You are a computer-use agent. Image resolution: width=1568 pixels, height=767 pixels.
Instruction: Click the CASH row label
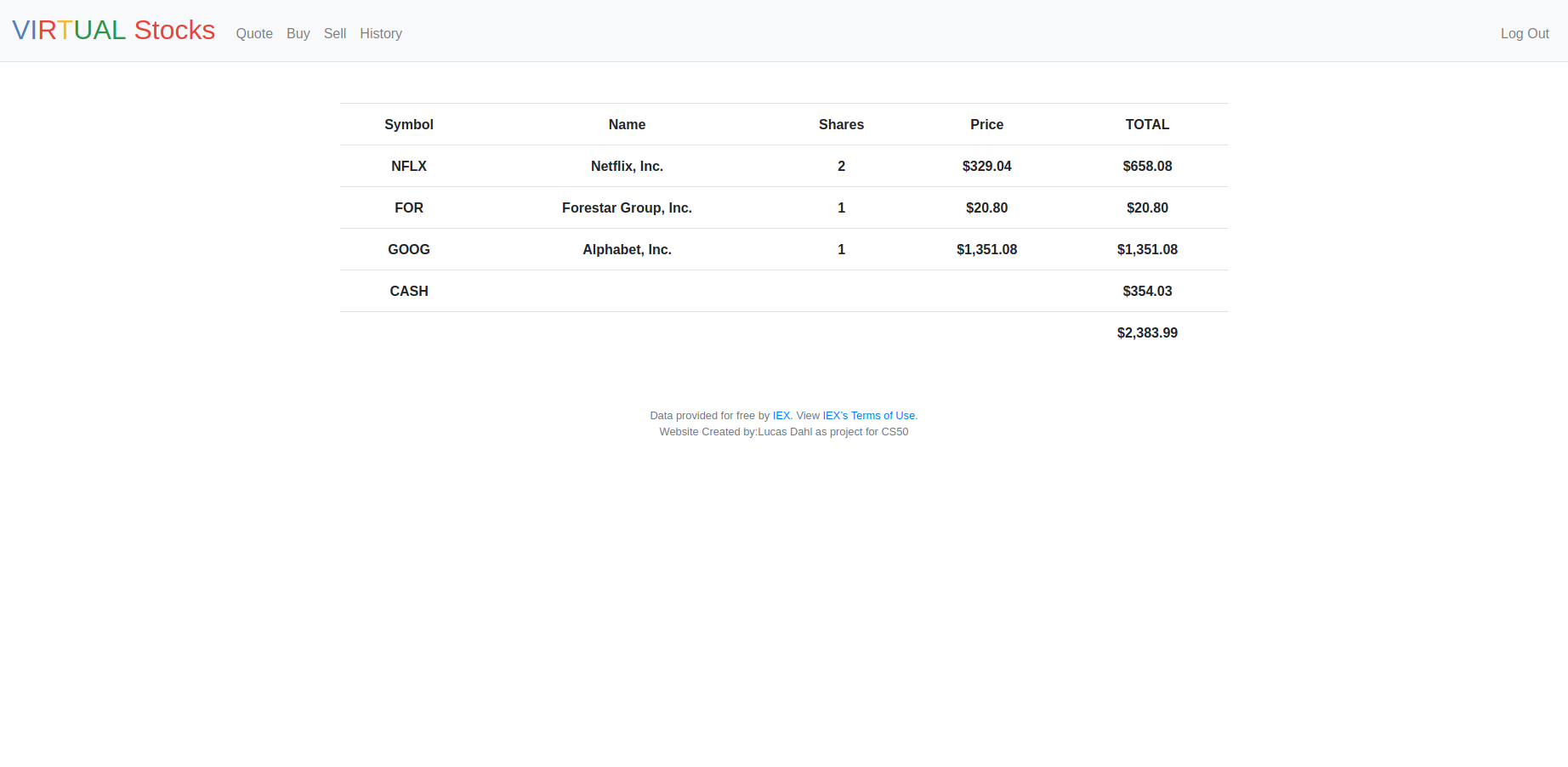[409, 291]
